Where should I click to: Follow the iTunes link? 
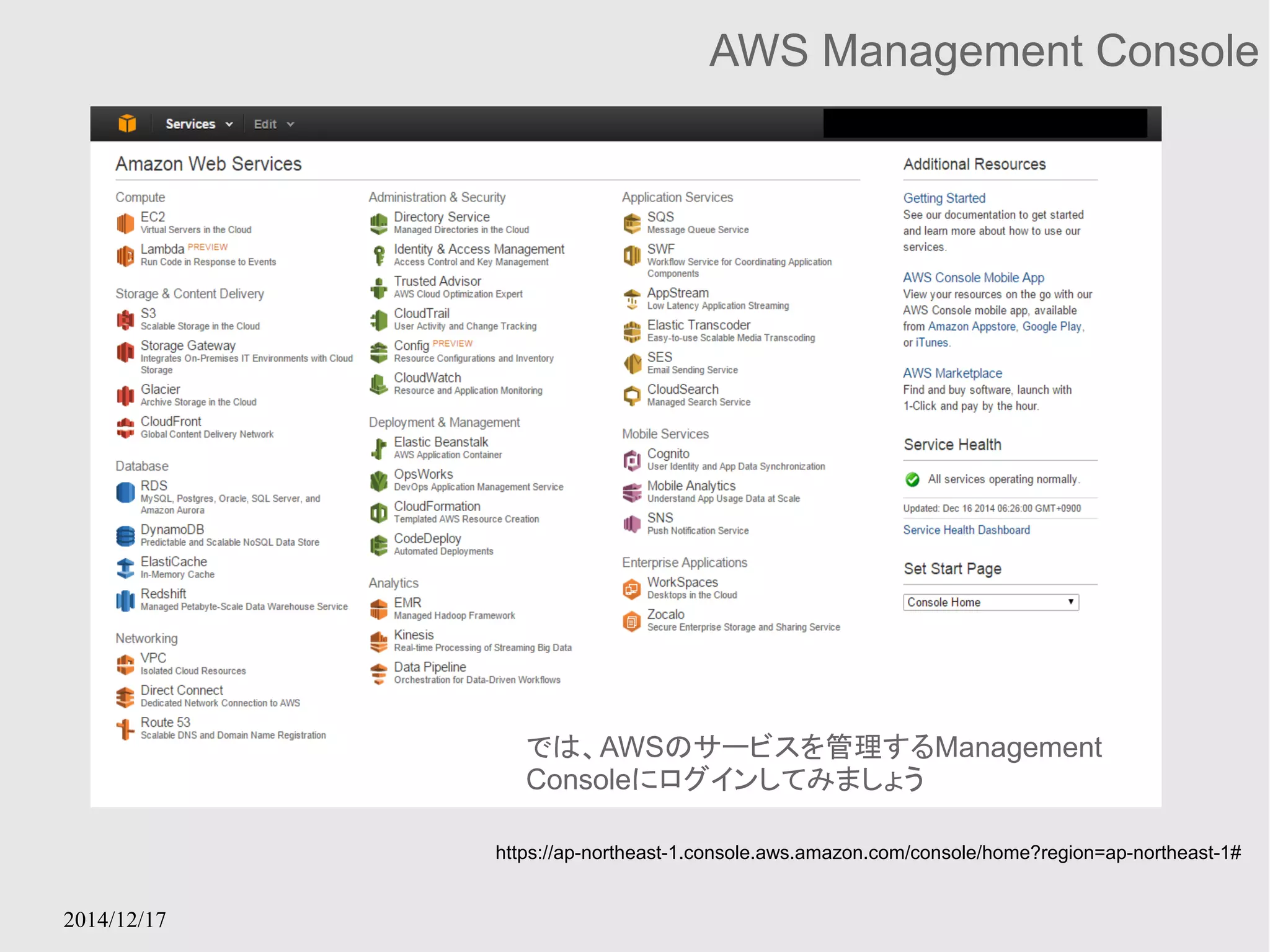(x=932, y=342)
